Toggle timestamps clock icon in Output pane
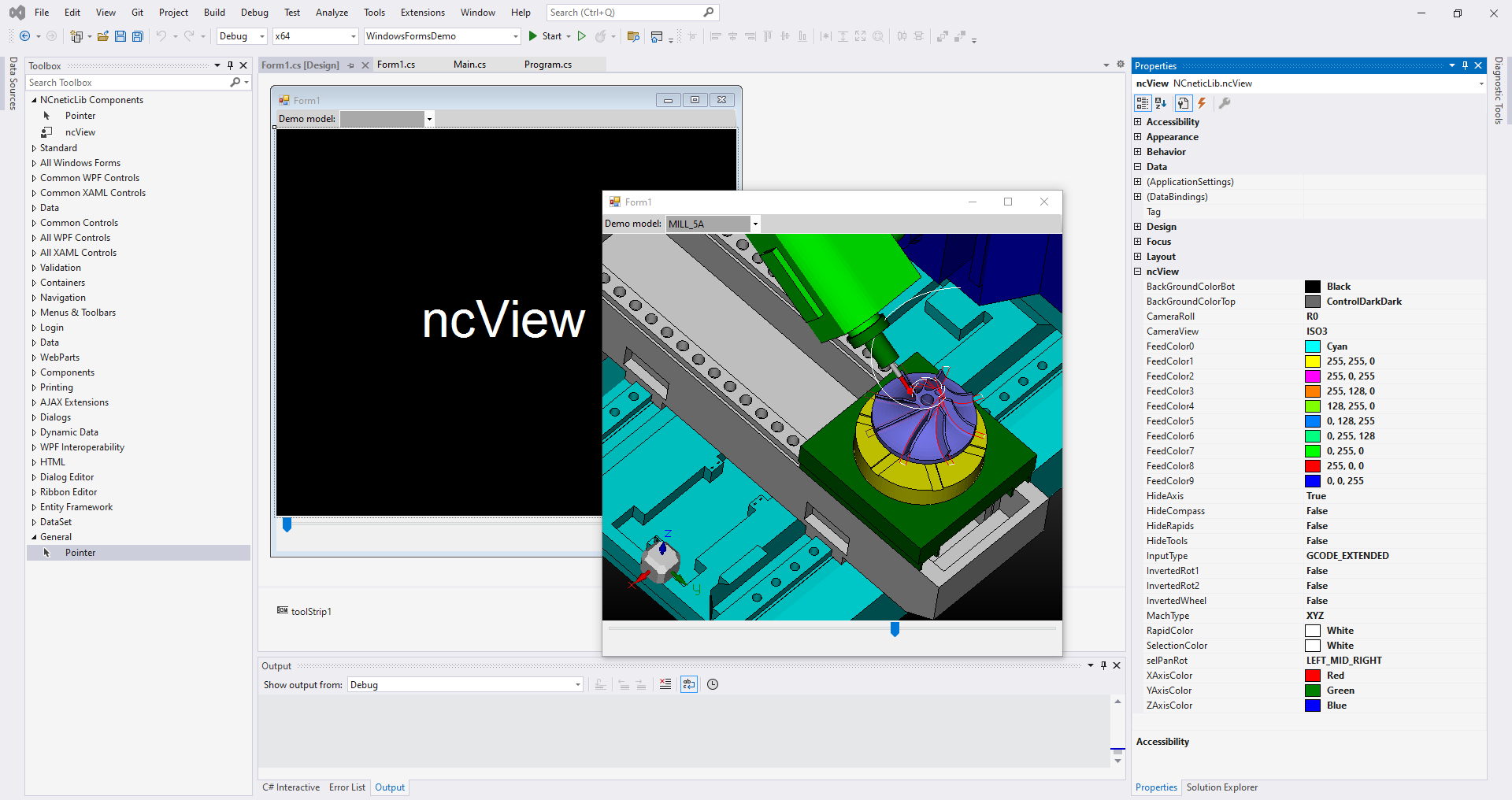1512x800 pixels. point(713,684)
